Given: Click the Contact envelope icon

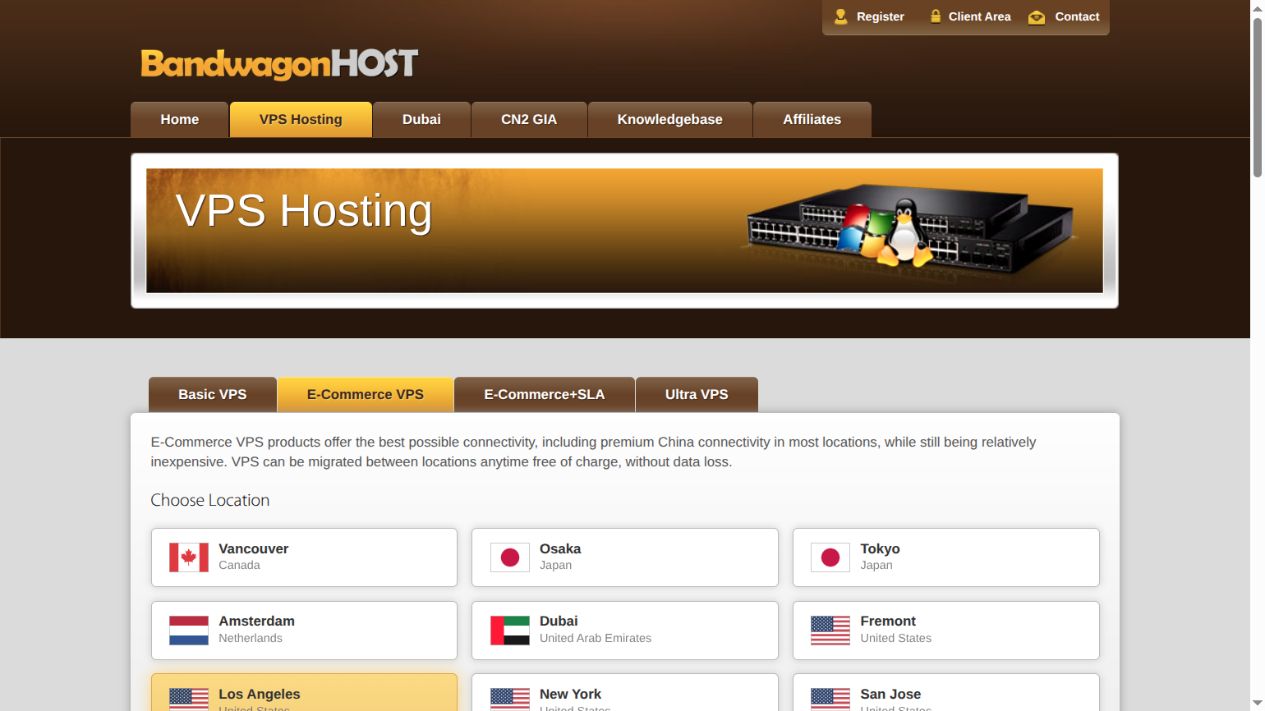Looking at the screenshot, I should click(x=1037, y=17).
